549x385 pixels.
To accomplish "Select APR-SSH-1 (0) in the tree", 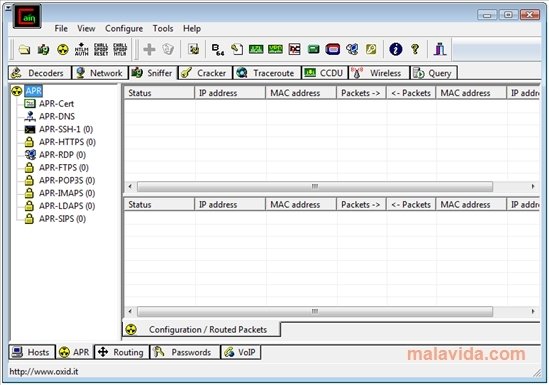I will [66, 129].
